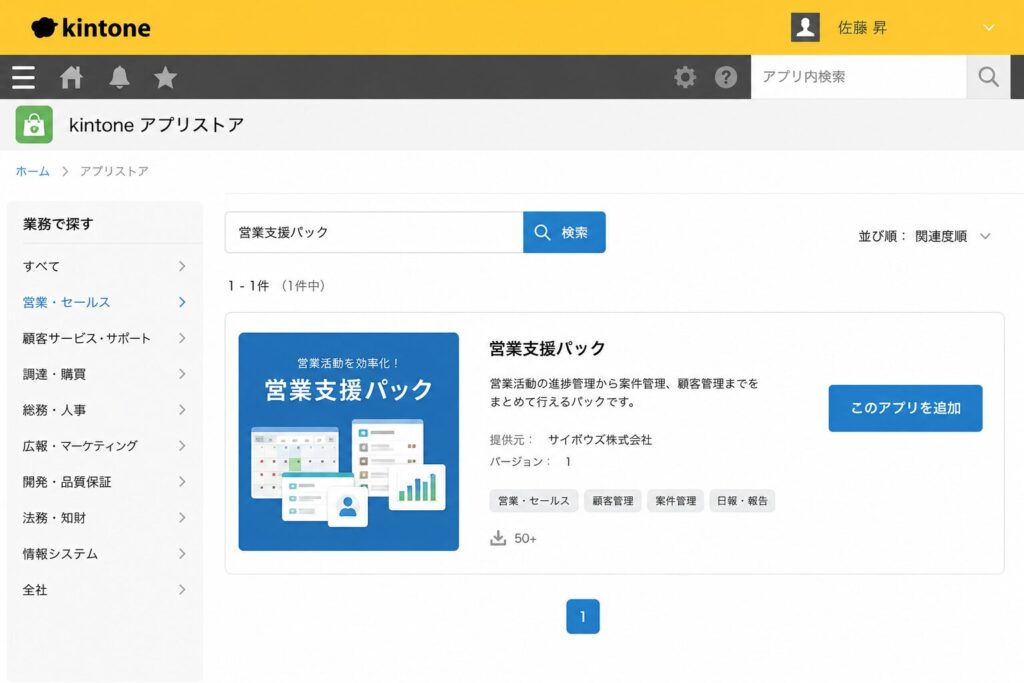Open the 営業支援パック app title

click(547, 349)
